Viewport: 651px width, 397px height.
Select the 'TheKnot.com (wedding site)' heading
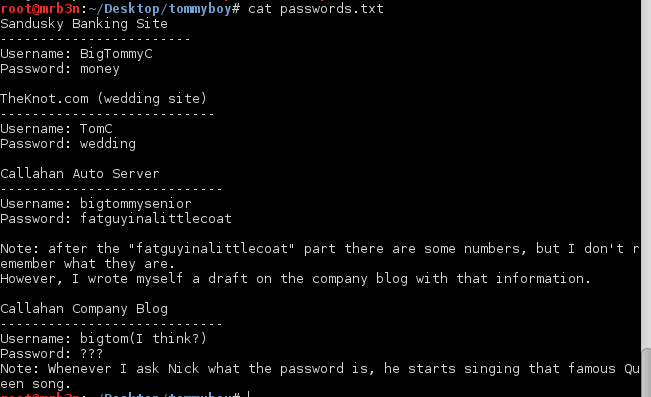(103, 99)
